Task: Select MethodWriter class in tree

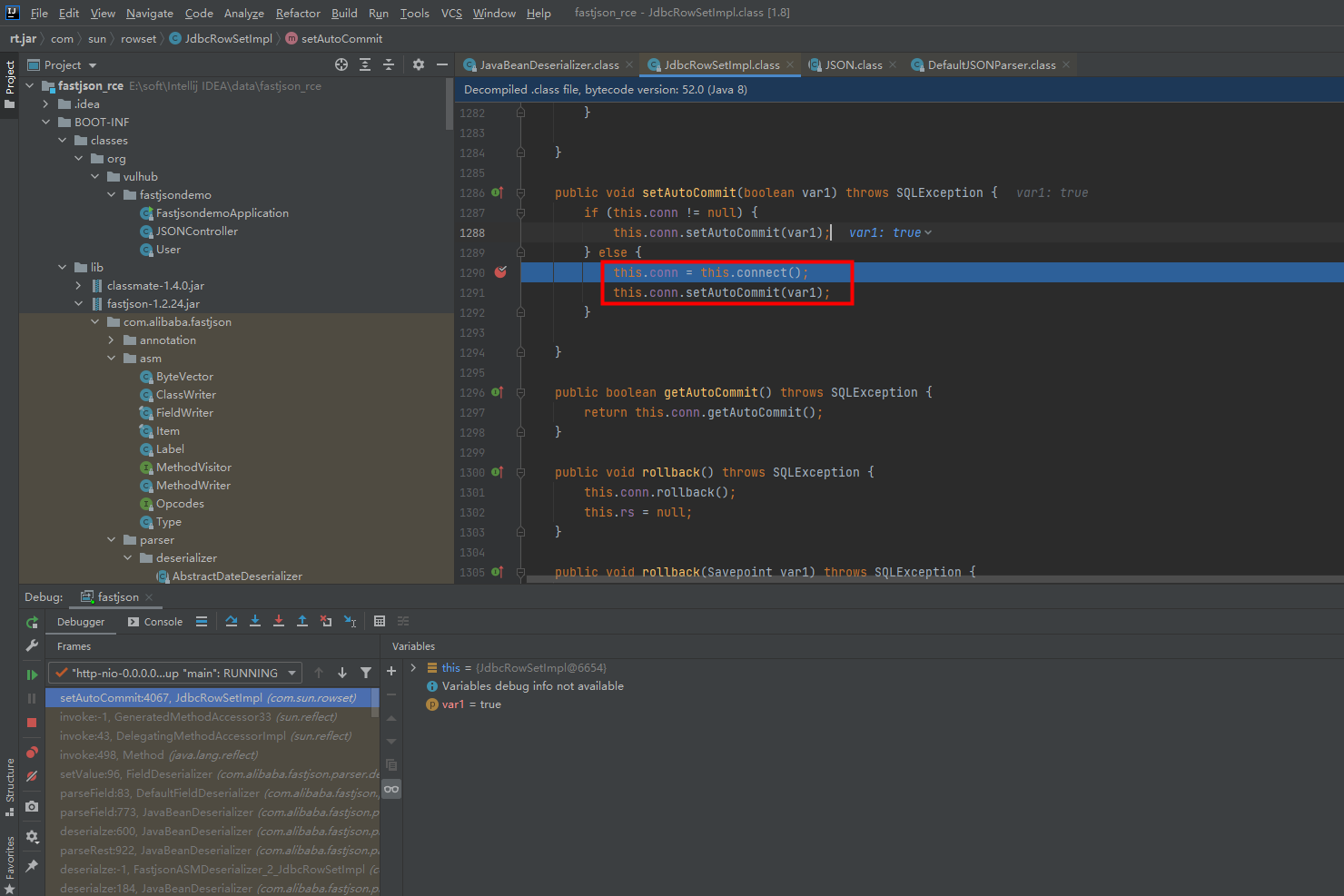Action: 193,486
